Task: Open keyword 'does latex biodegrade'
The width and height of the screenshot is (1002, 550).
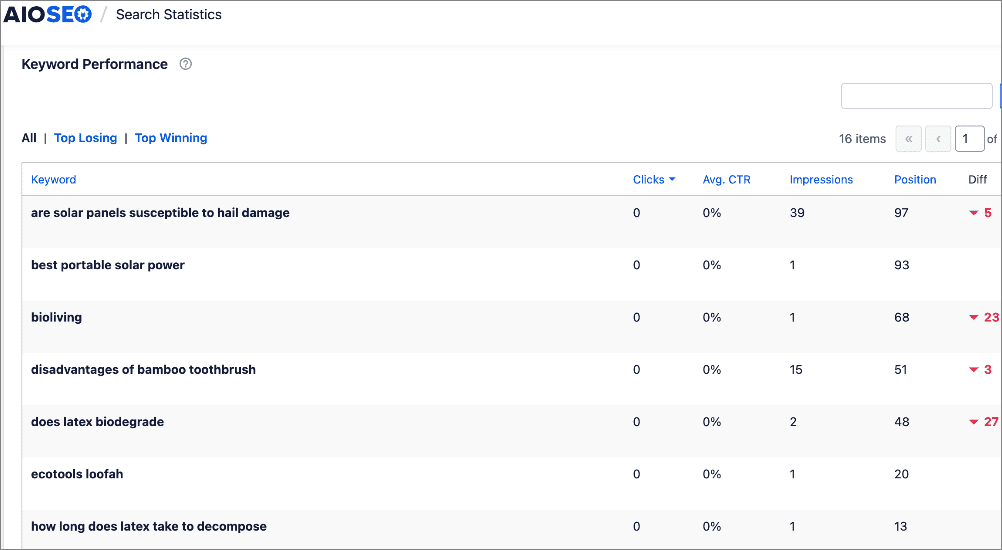Action: [97, 422]
